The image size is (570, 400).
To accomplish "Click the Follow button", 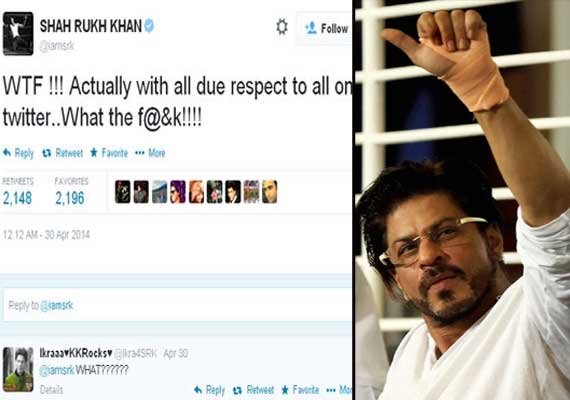I will tap(324, 28).
